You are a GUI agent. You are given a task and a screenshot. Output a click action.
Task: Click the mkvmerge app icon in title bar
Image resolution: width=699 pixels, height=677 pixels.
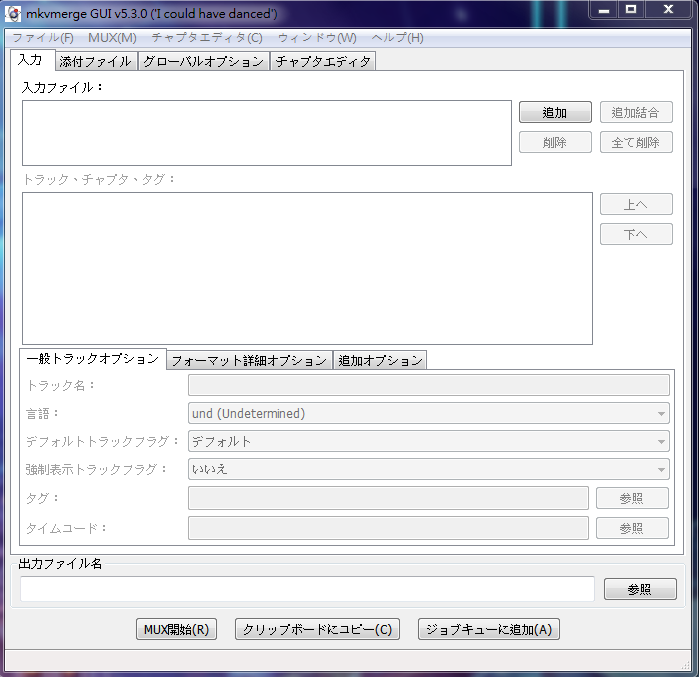coord(13,14)
